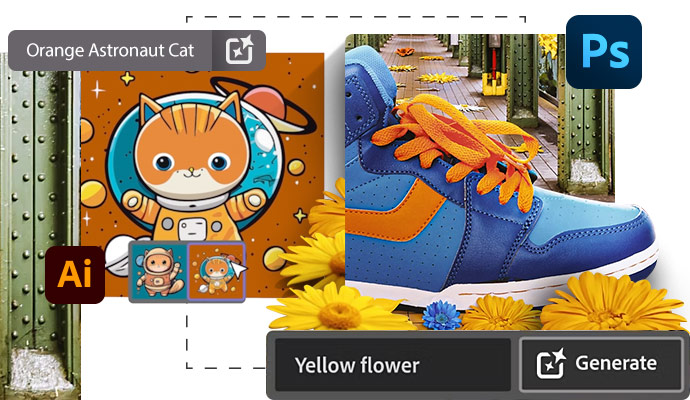Click the Generate button
The image size is (690, 400).
click(601, 364)
